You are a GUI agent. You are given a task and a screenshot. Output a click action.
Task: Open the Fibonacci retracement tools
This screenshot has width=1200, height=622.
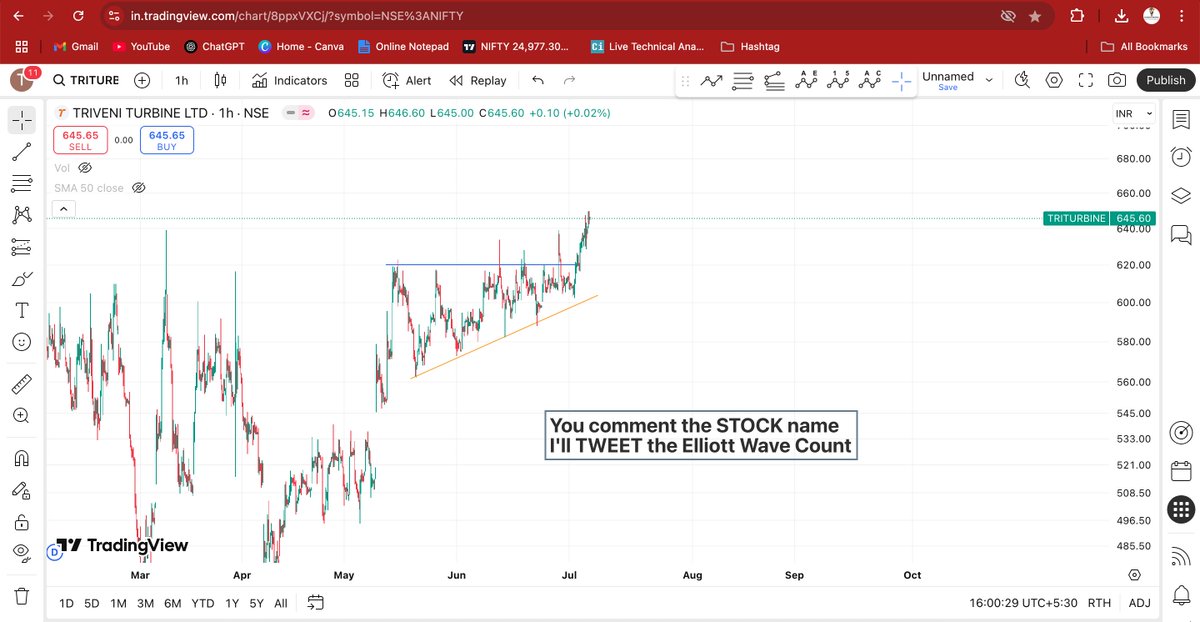(21, 183)
